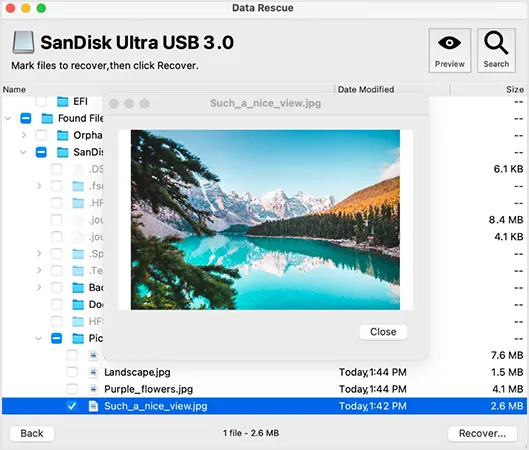Check the .fs folder checkbox
529x450 pixels.
56,186
